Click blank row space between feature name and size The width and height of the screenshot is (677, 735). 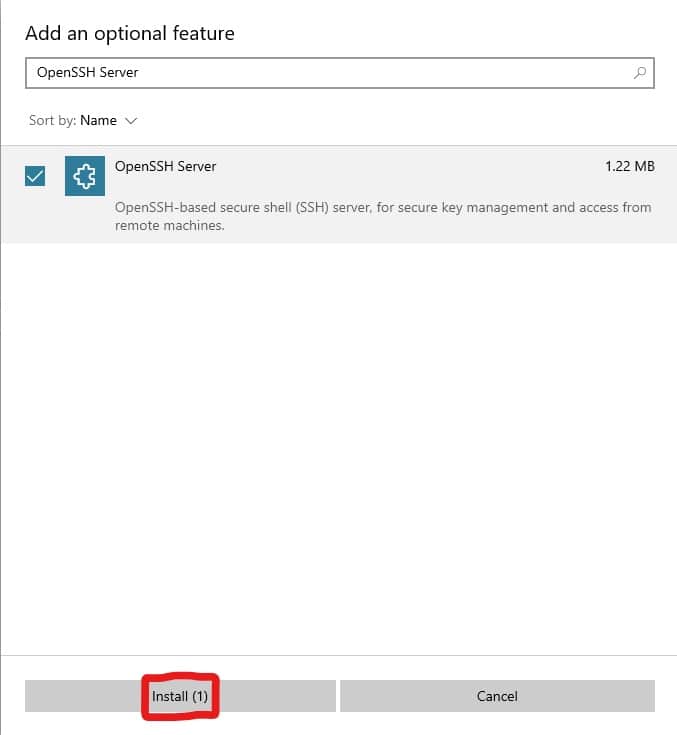(x=400, y=166)
